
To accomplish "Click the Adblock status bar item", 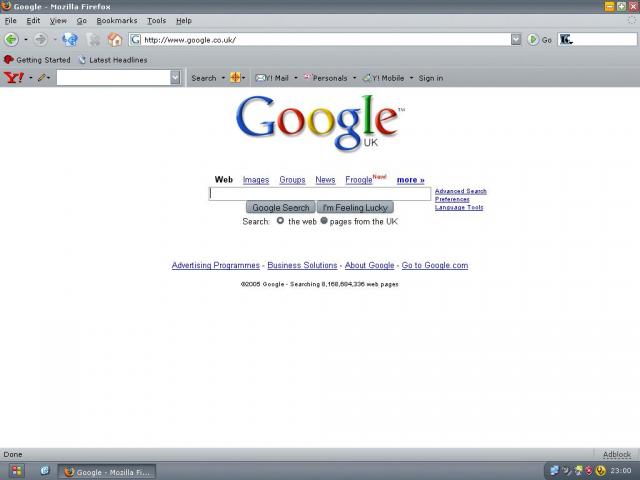I will tap(617, 454).
